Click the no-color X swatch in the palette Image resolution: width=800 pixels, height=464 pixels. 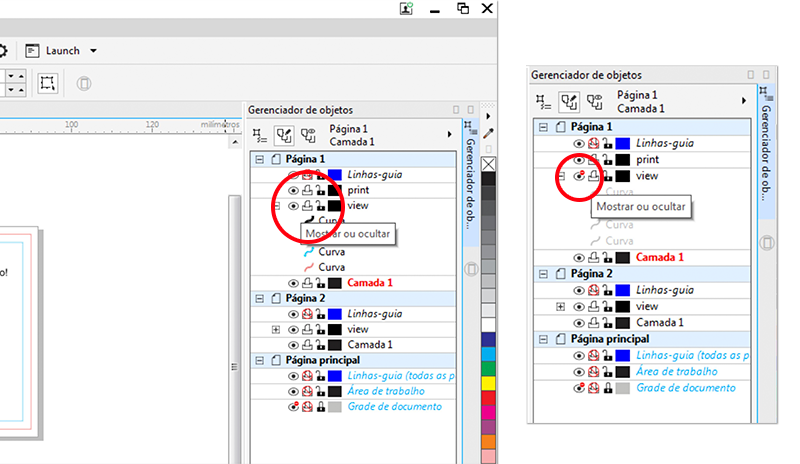click(489, 164)
